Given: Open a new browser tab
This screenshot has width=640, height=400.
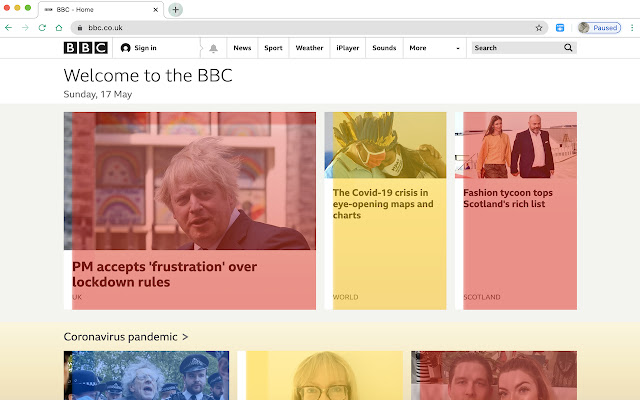Looking at the screenshot, I should pyautogui.click(x=176, y=9).
